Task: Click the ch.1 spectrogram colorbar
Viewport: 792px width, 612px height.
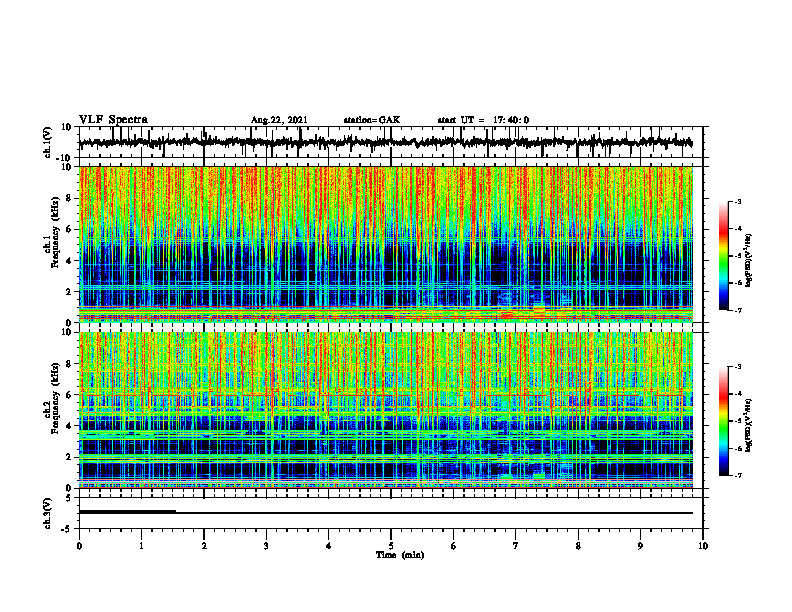Action: [x=723, y=256]
